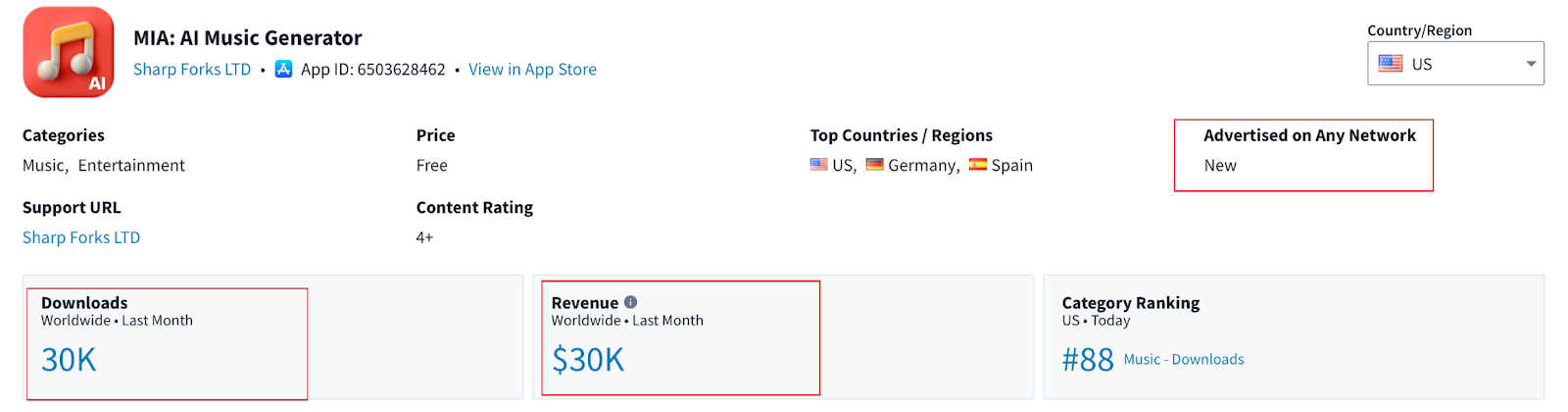This screenshot has width=1568, height=412.
Task: Click the 30K downloads figure
Action: click(69, 360)
